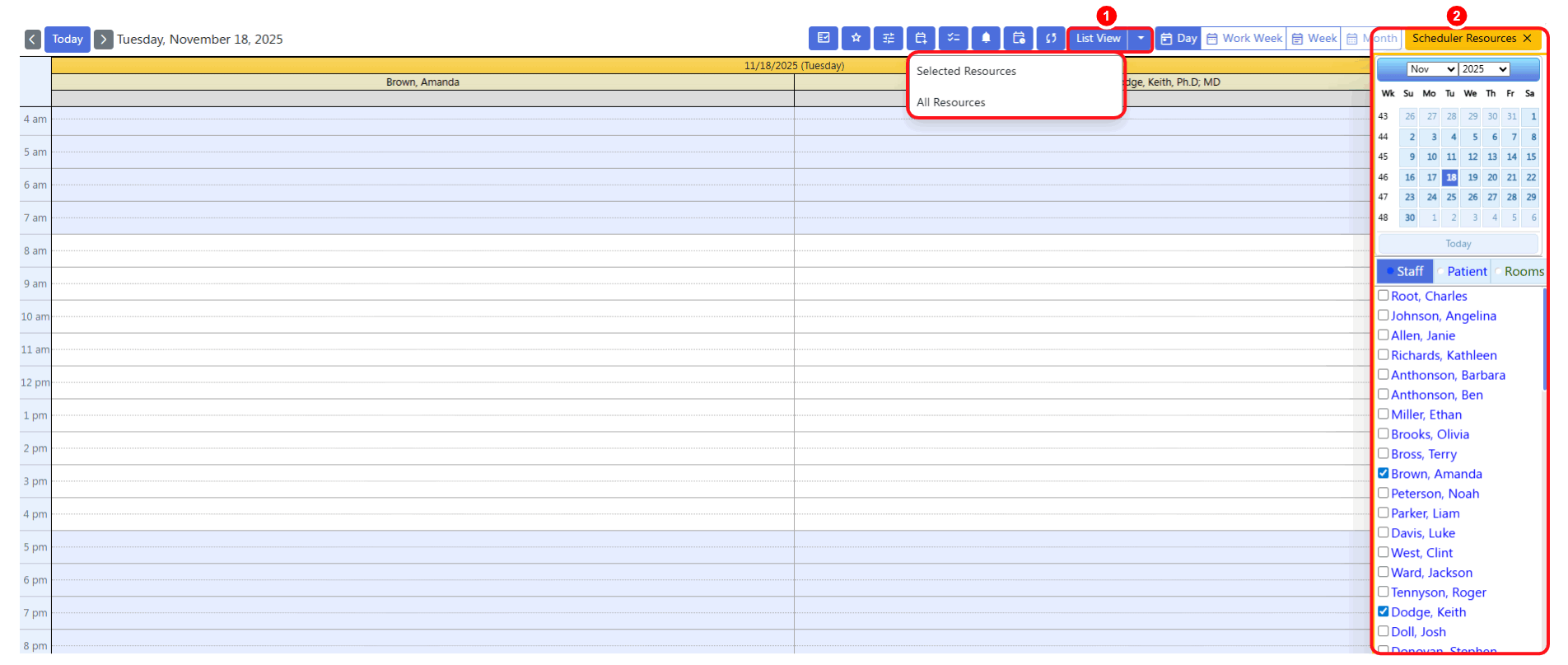Viewport: 1568px width, 665px height.
Task: Refresh the scheduler with the sync icon
Action: [1051, 38]
